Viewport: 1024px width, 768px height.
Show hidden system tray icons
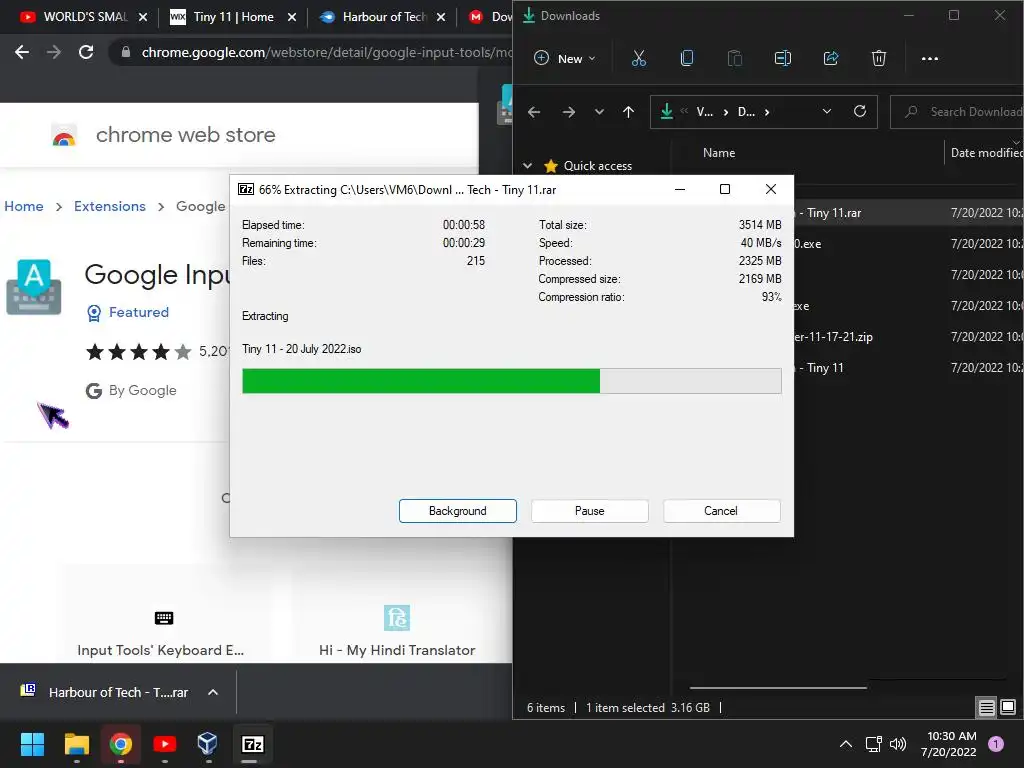(846, 744)
